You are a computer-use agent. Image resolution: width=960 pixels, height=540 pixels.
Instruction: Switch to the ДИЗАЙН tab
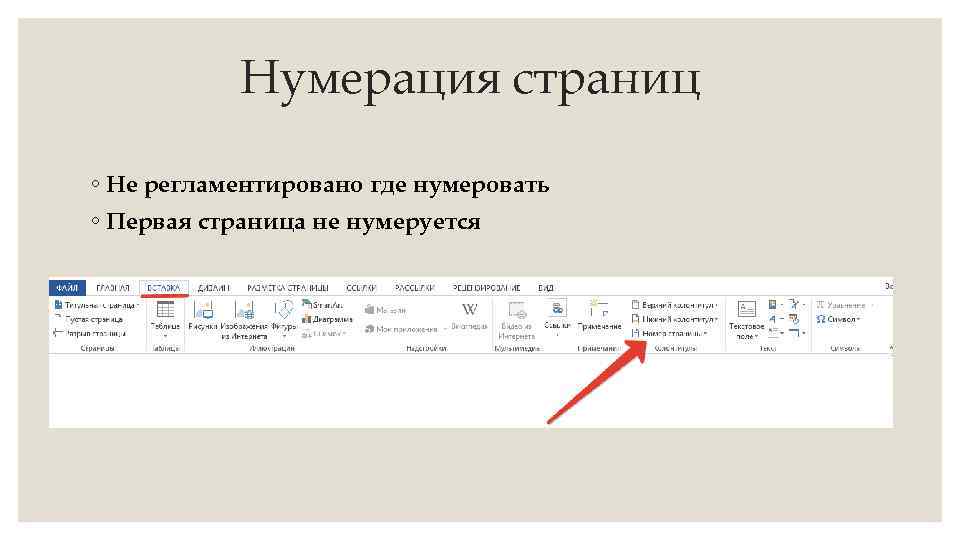coord(214,287)
